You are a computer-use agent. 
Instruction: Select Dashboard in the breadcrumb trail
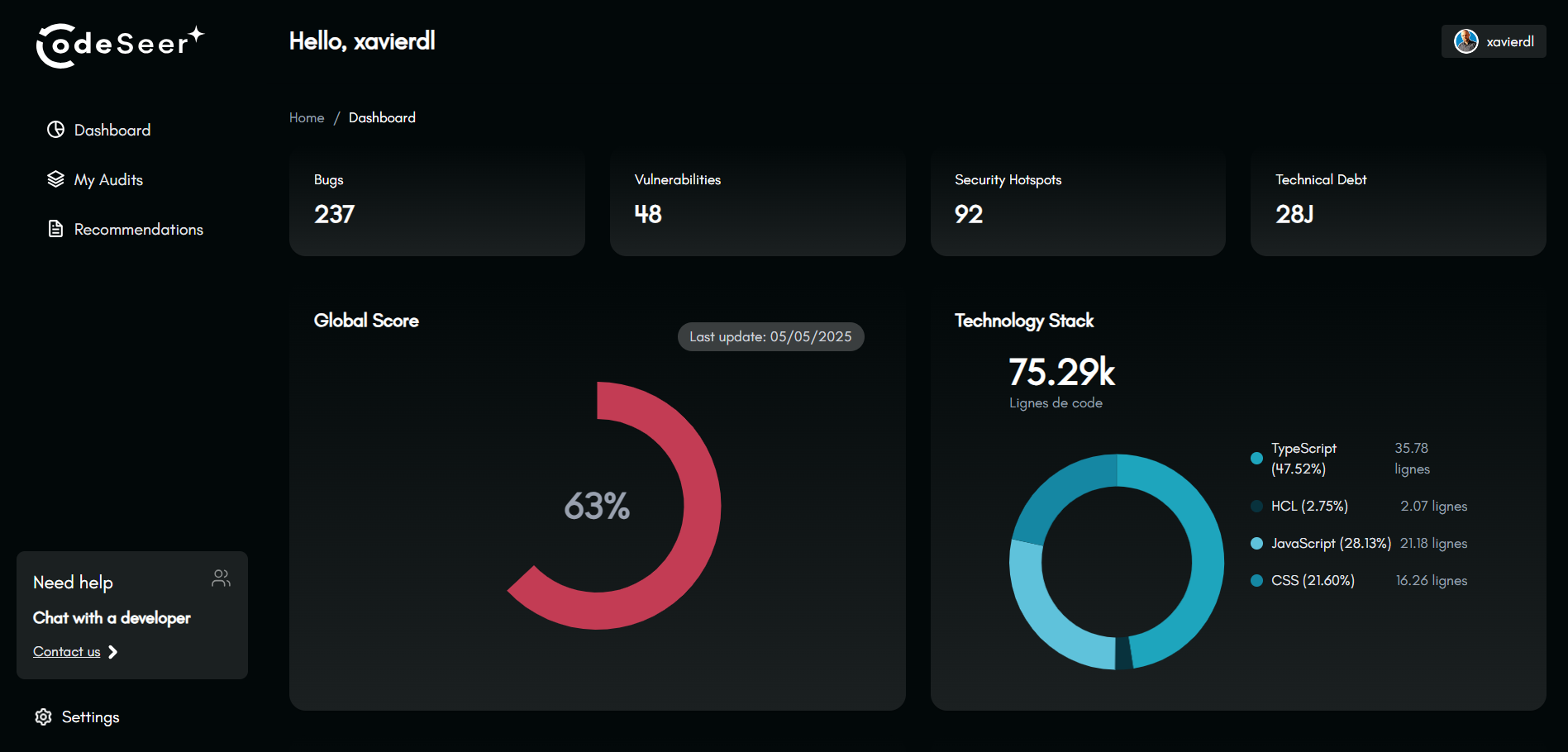[382, 117]
